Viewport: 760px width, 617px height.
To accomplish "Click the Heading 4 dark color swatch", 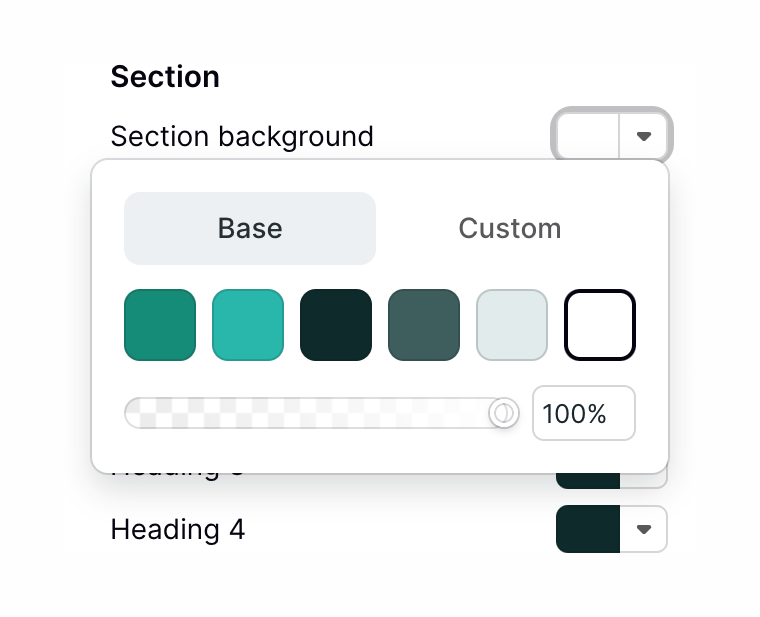I will (588, 529).
